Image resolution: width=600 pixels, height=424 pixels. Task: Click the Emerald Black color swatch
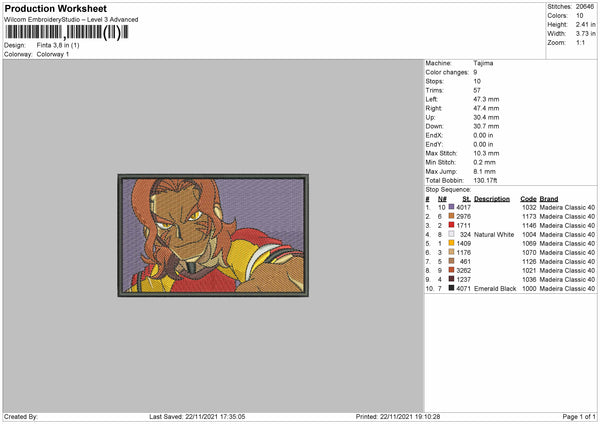[451, 288]
